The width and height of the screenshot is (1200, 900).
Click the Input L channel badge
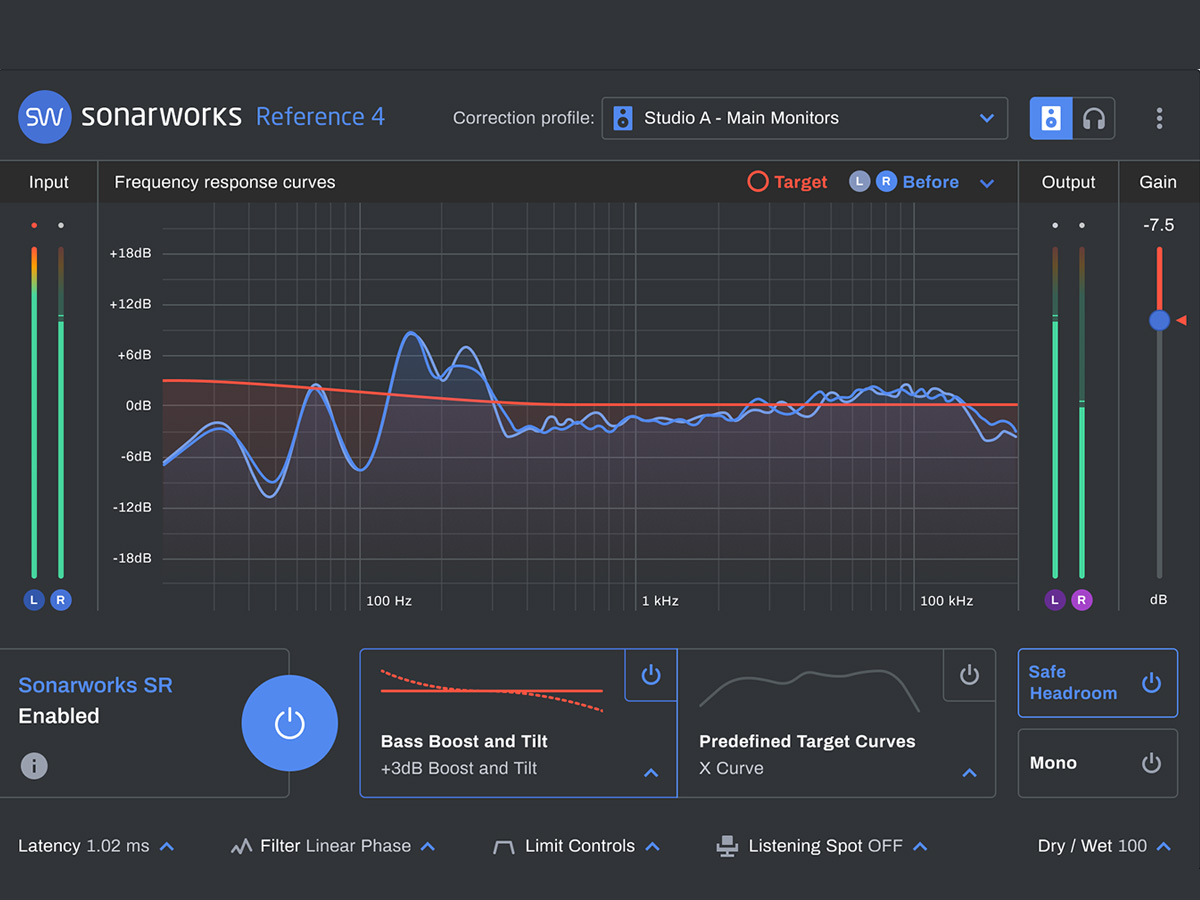pos(34,600)
